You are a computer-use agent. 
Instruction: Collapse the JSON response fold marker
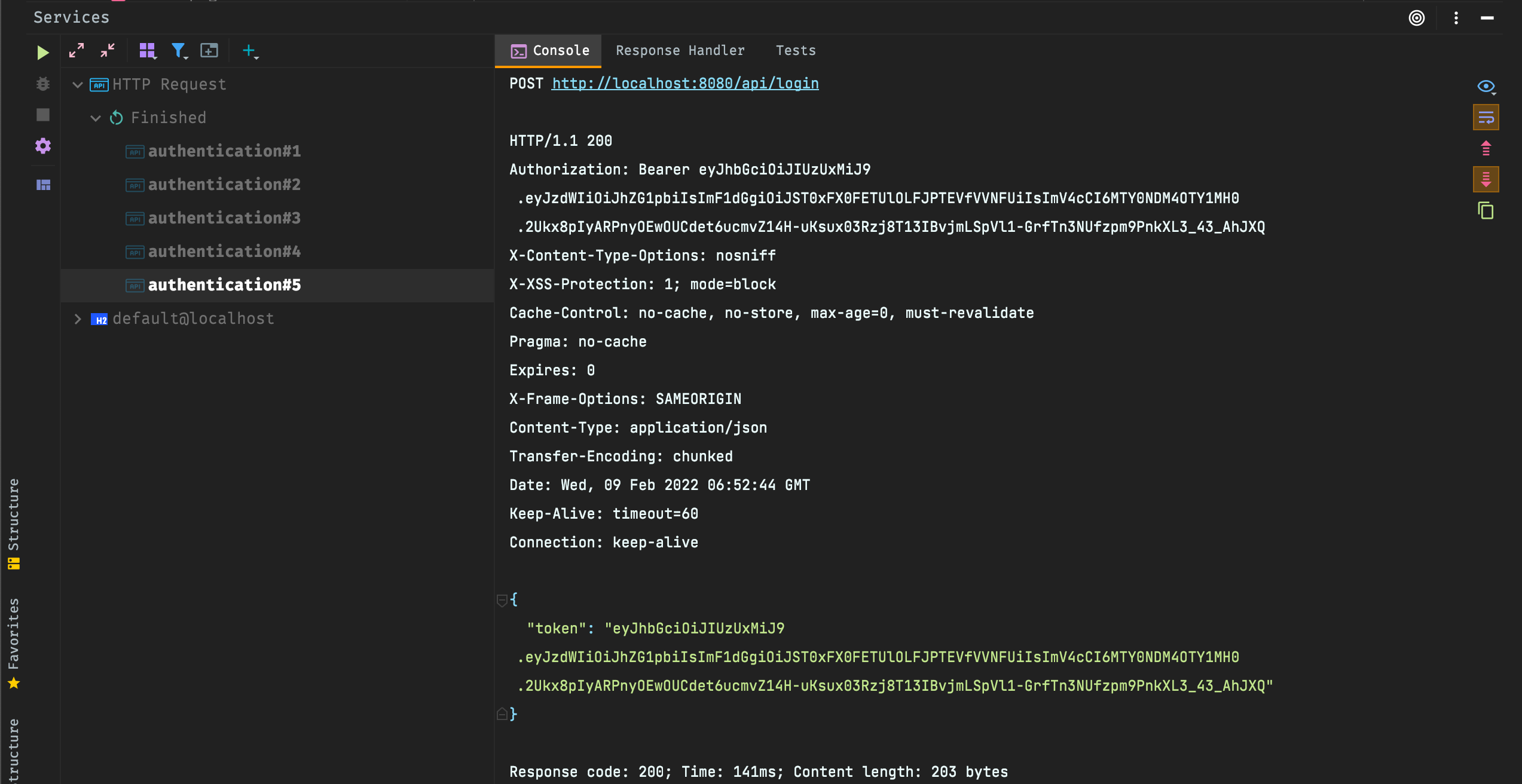[x=502, y=599]
